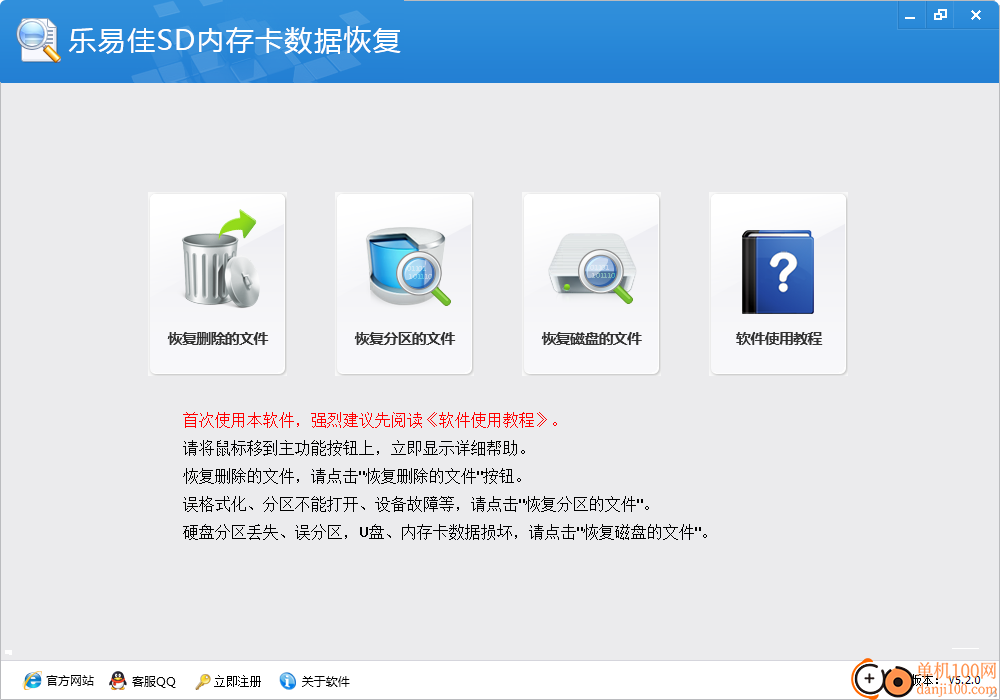Screen dimensions: 1000x700
Task: Open the 关于软件 link
Action: (325, 682)
